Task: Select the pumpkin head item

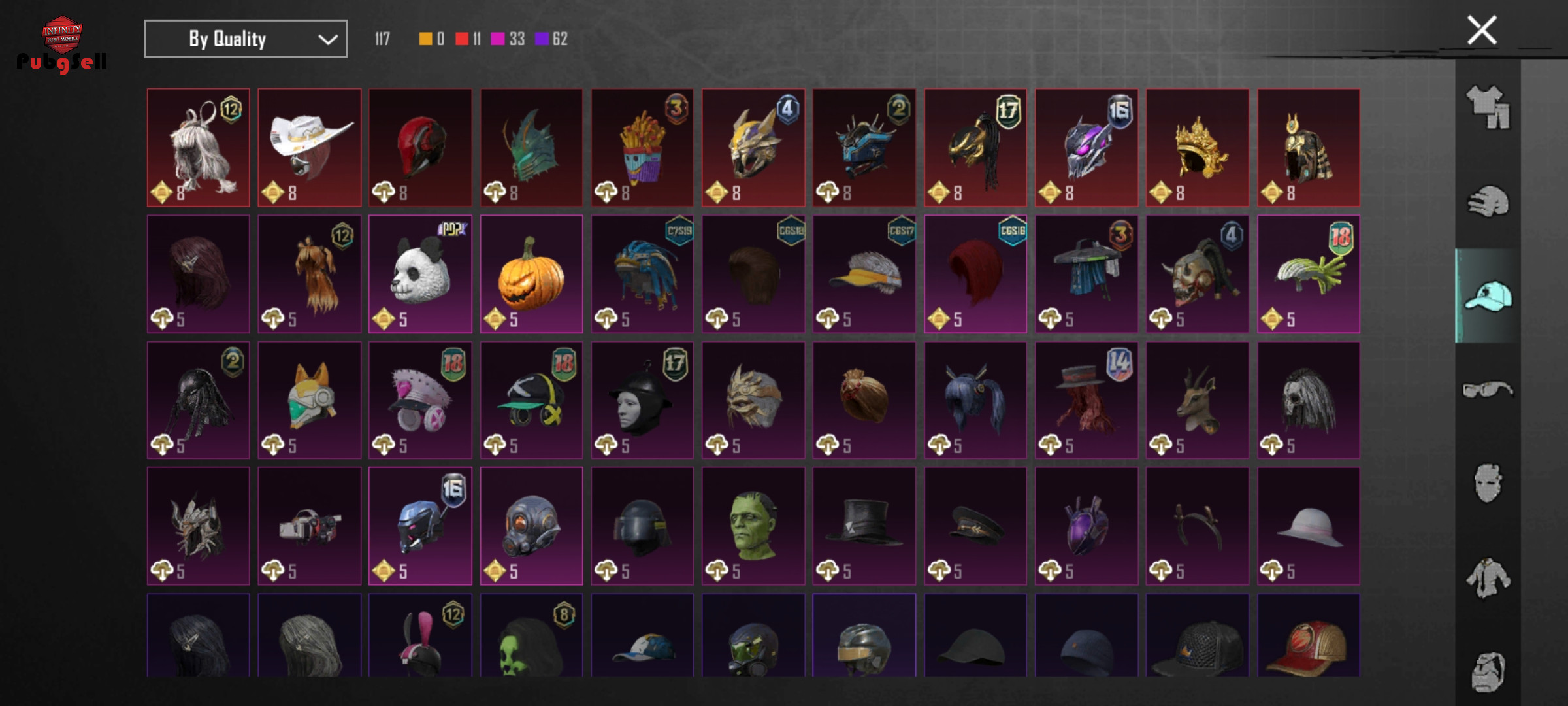Action: coord(531,274)
